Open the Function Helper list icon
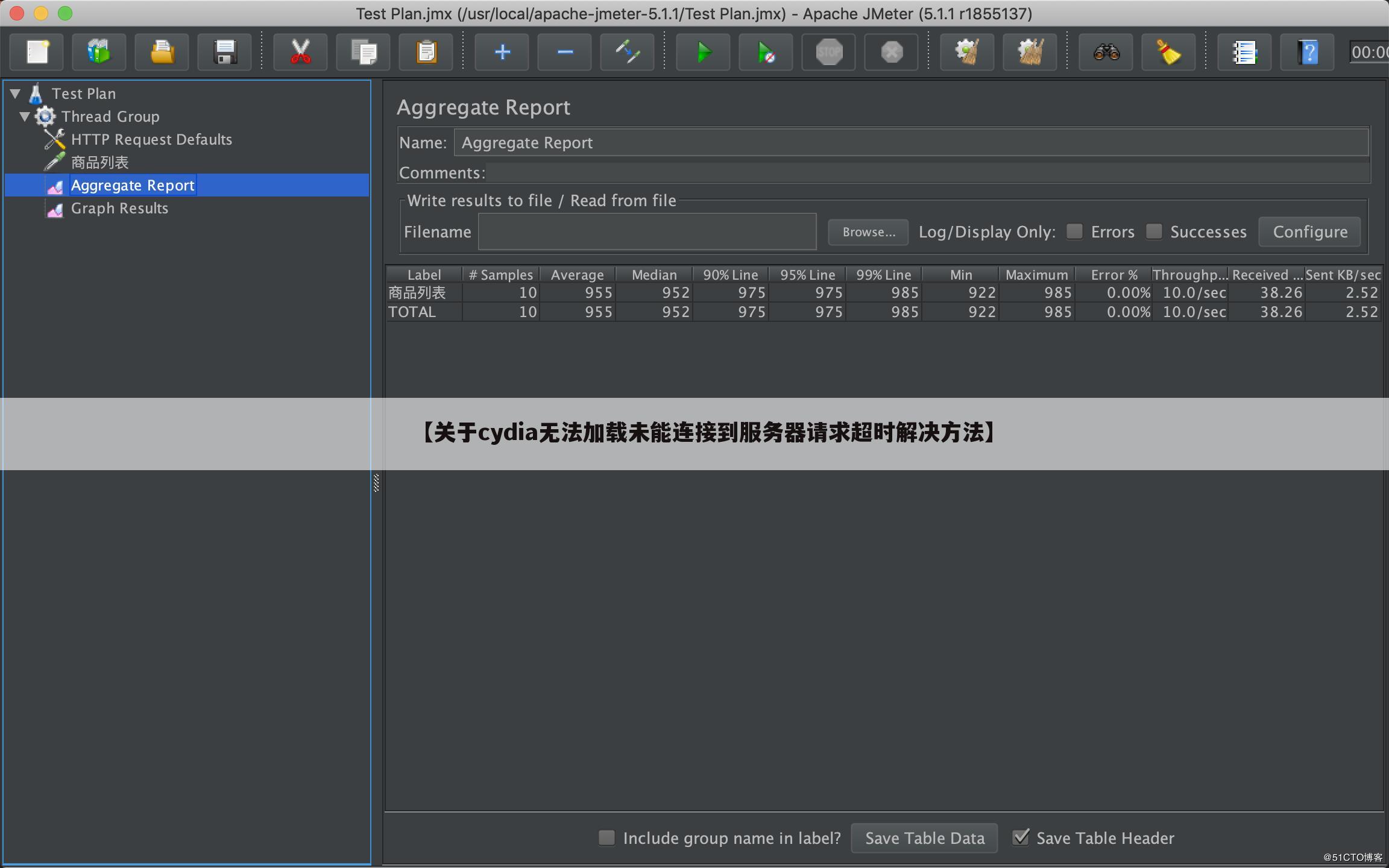 coord(1244,52)
